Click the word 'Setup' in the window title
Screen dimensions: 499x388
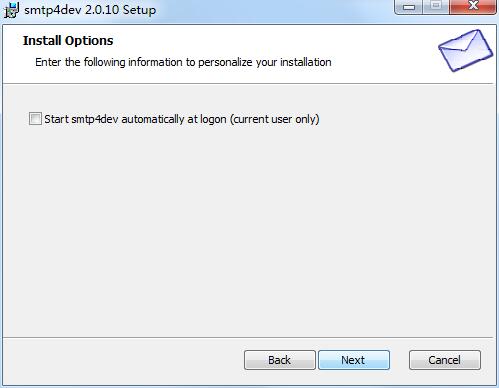(139, 10)
